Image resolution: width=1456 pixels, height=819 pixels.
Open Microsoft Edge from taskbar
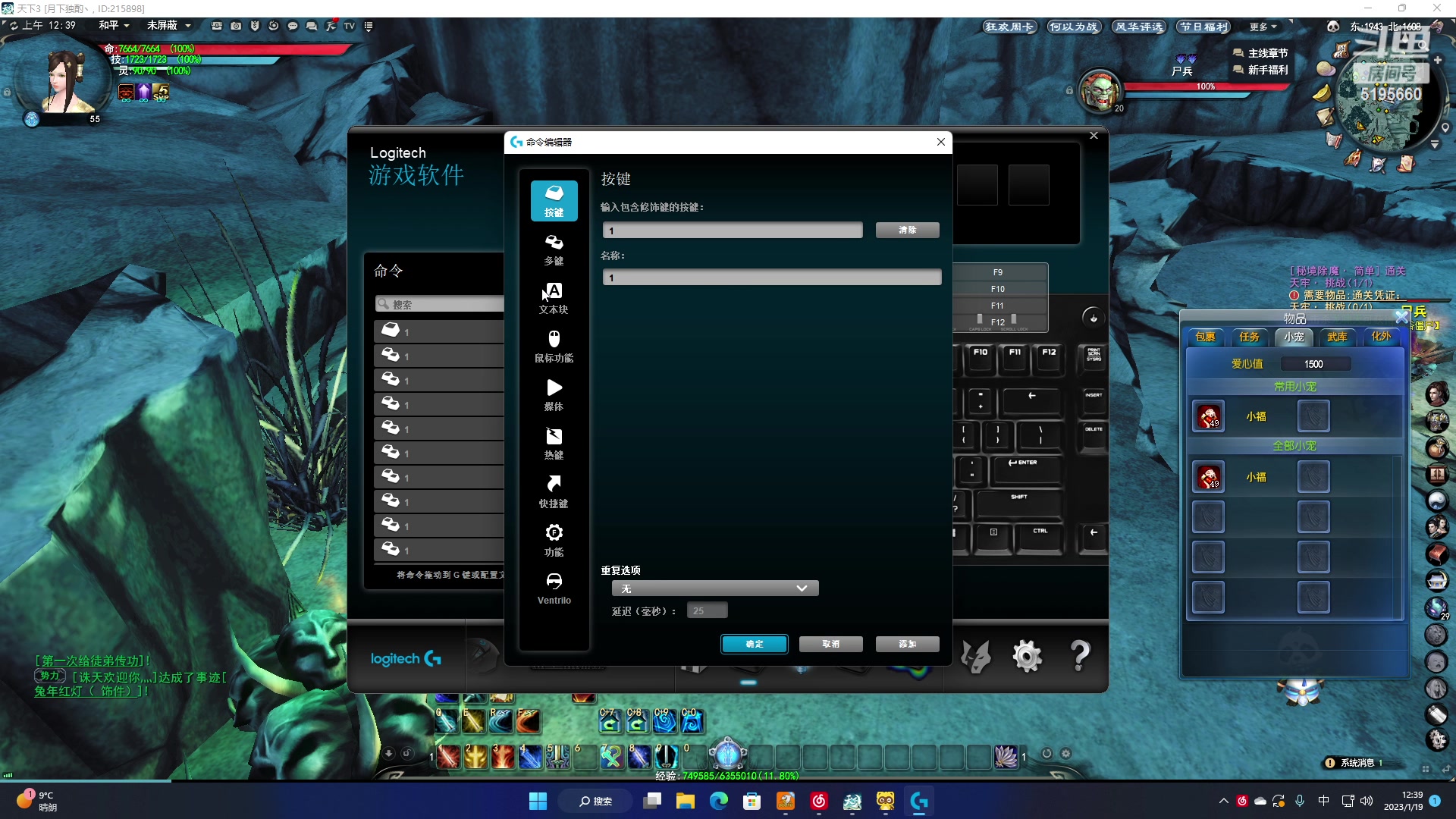(718, 801)
